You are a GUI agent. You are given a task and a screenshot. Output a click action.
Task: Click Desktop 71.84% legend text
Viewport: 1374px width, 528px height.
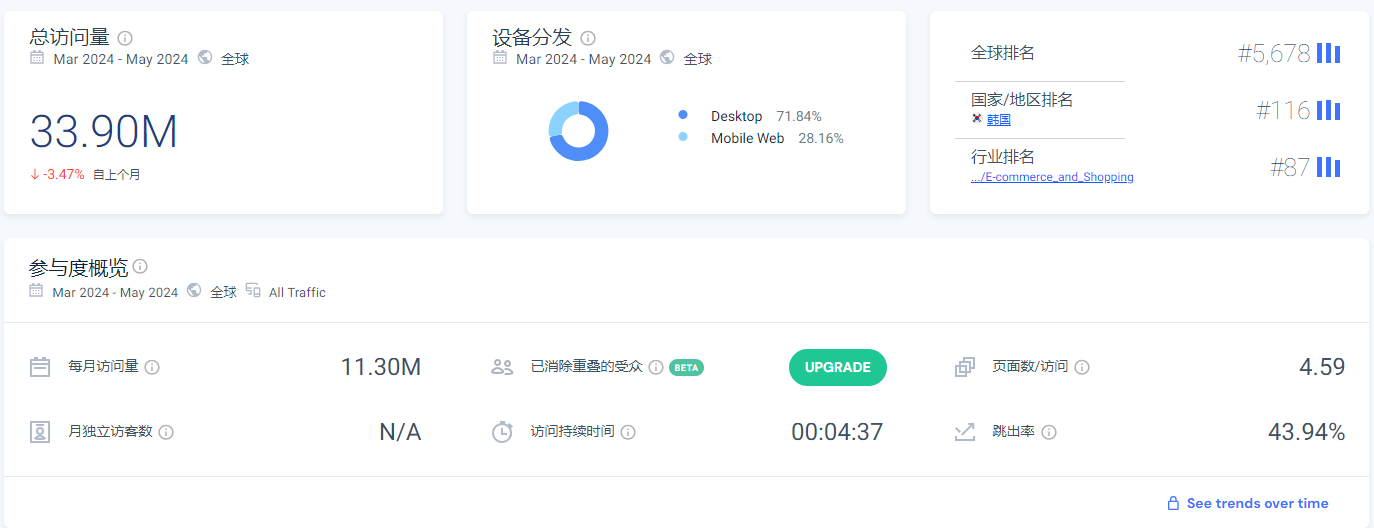click(766, 116)
